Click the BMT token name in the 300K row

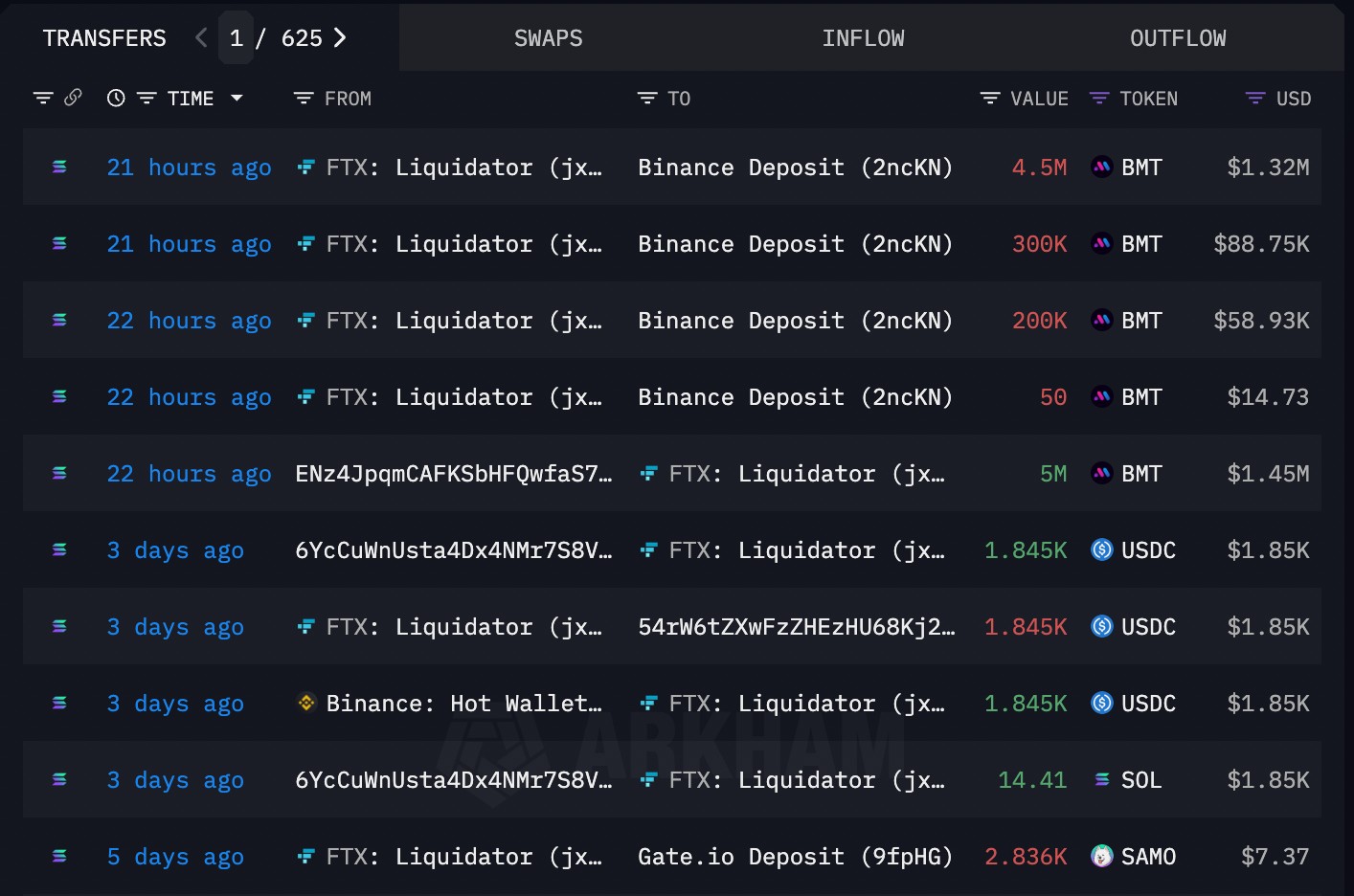click(1141, 244)
